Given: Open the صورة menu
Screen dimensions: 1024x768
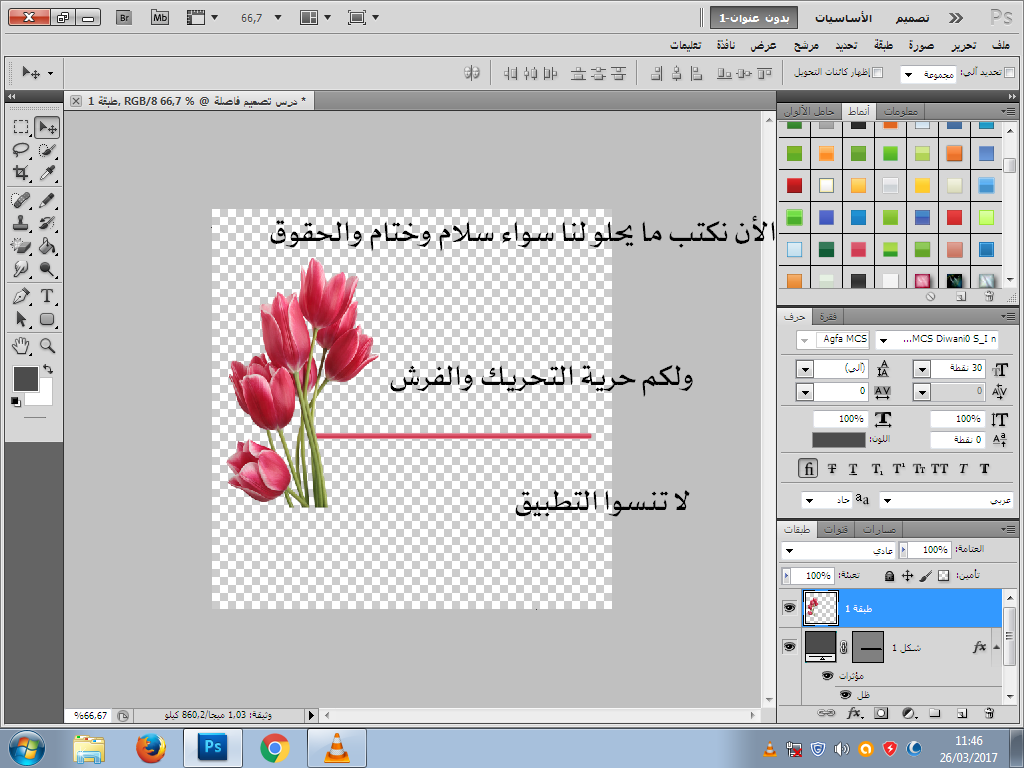Looking at the screenshot, I should 922,46.
